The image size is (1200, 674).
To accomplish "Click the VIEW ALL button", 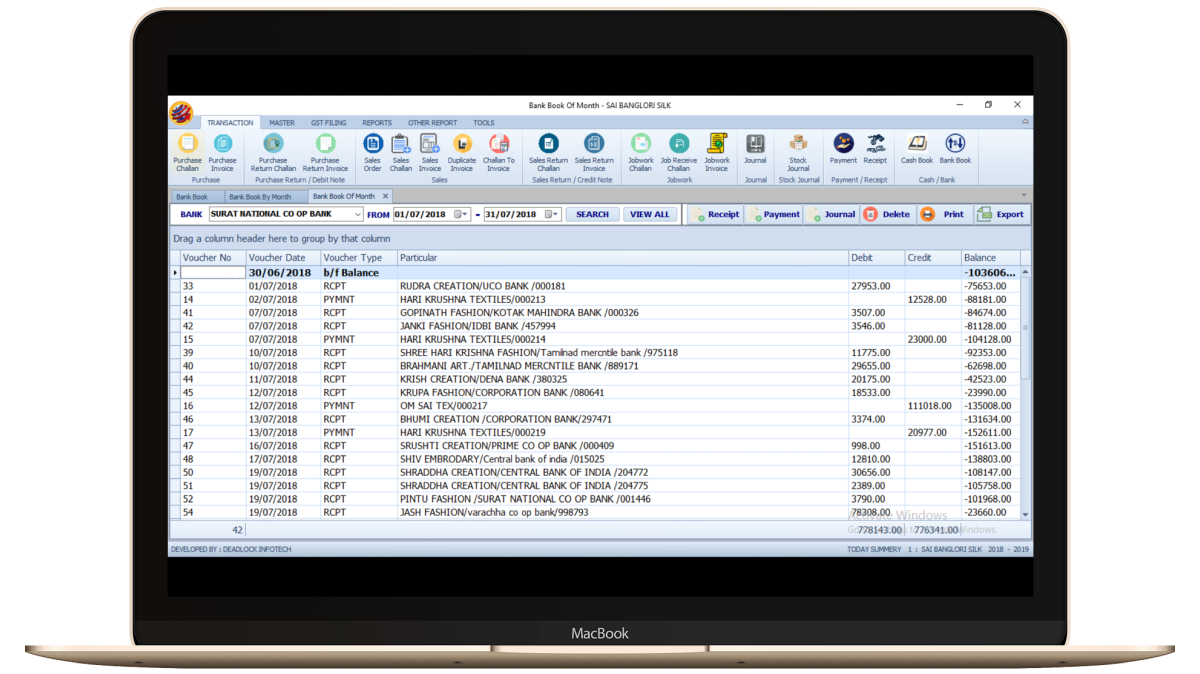I will coord(649,214).
